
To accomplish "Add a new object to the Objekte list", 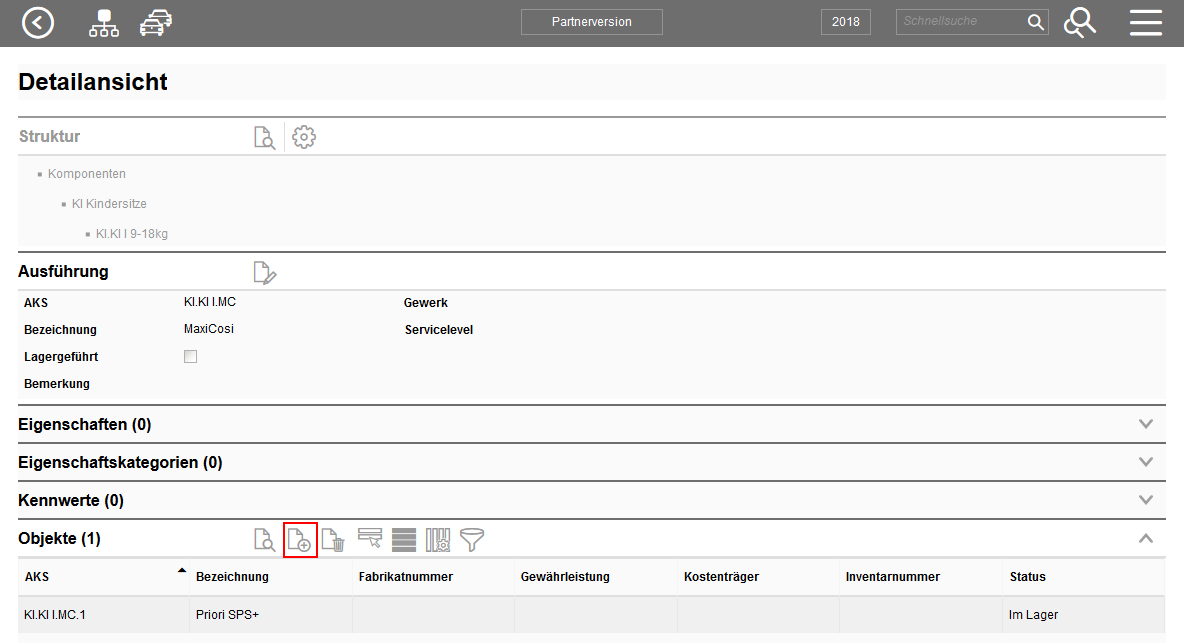I will 300,540.
